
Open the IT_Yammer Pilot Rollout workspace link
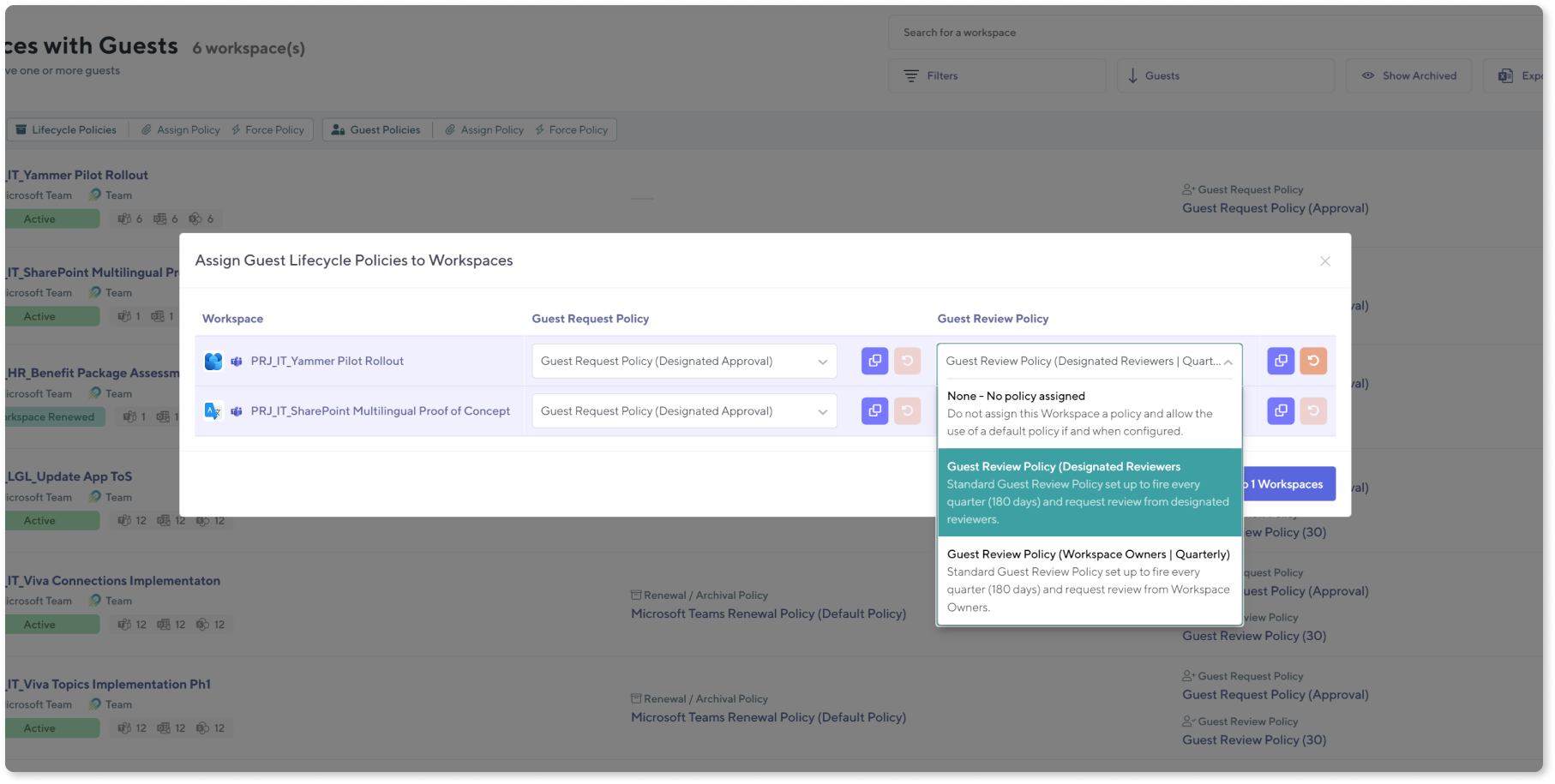75,175
